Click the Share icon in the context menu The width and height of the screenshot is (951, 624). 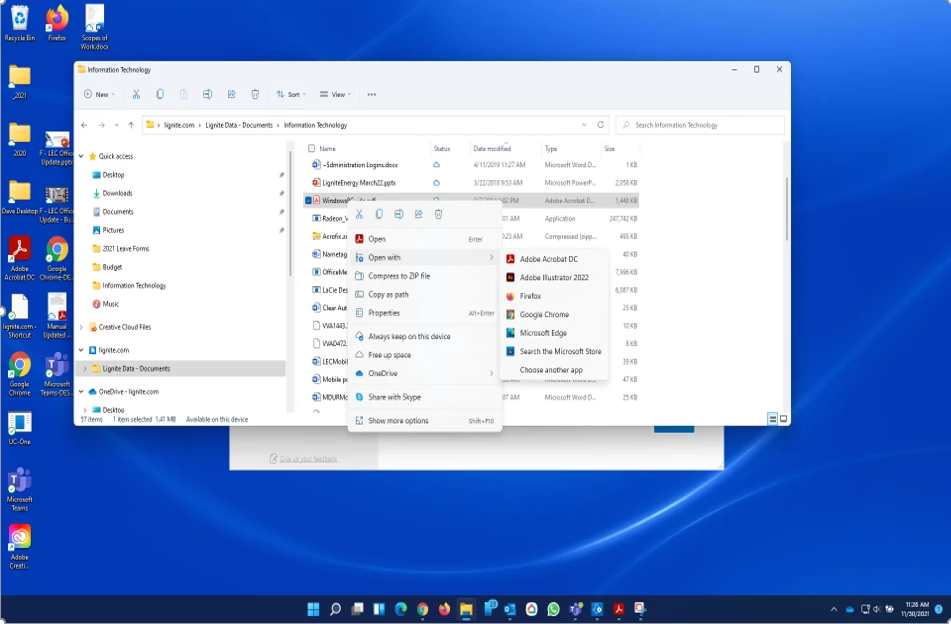coord(418,214)
